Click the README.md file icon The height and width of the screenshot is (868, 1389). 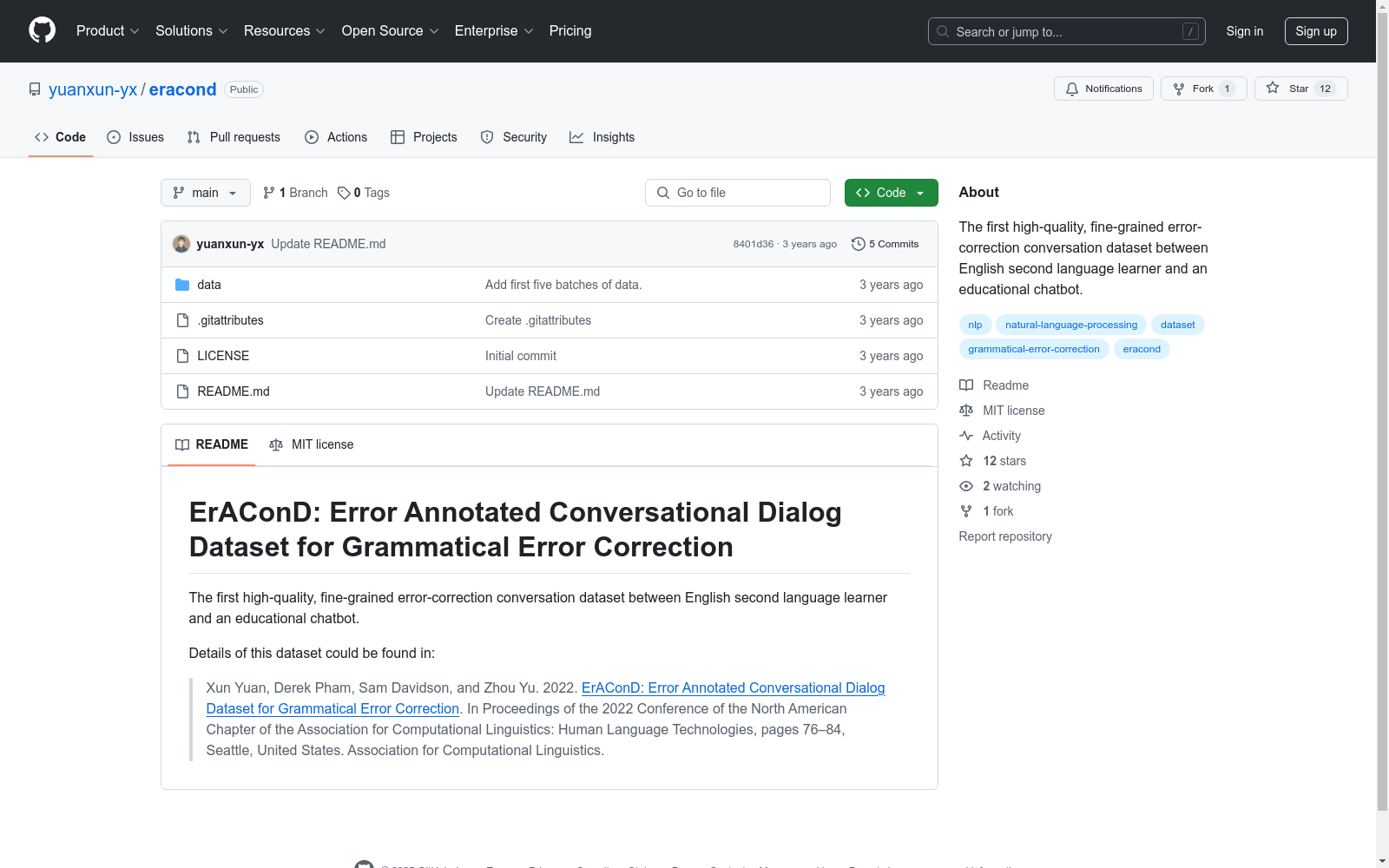[182, 391]
